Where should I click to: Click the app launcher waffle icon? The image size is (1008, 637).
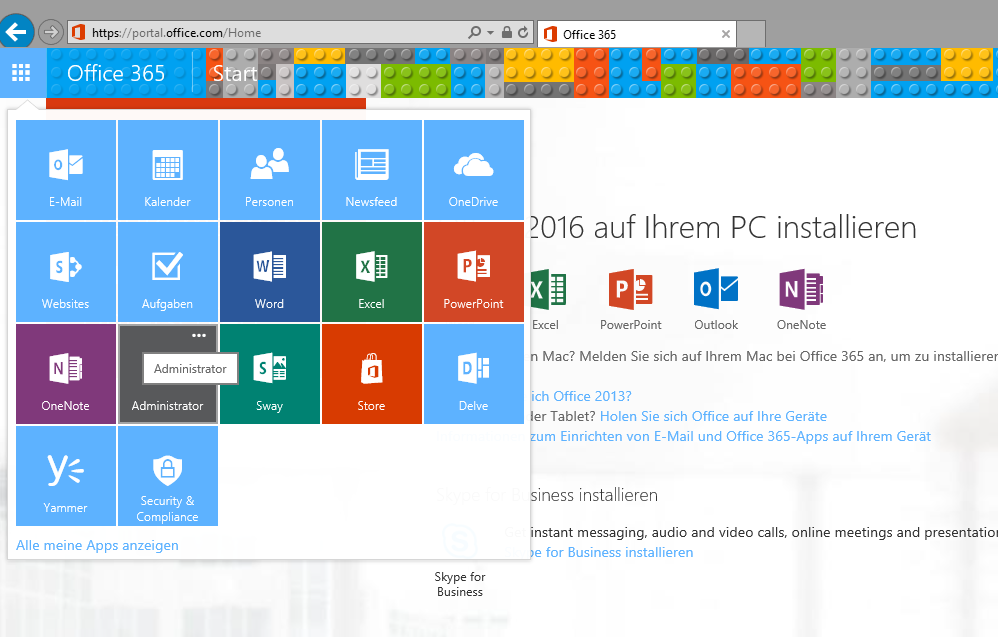(21, 73)
